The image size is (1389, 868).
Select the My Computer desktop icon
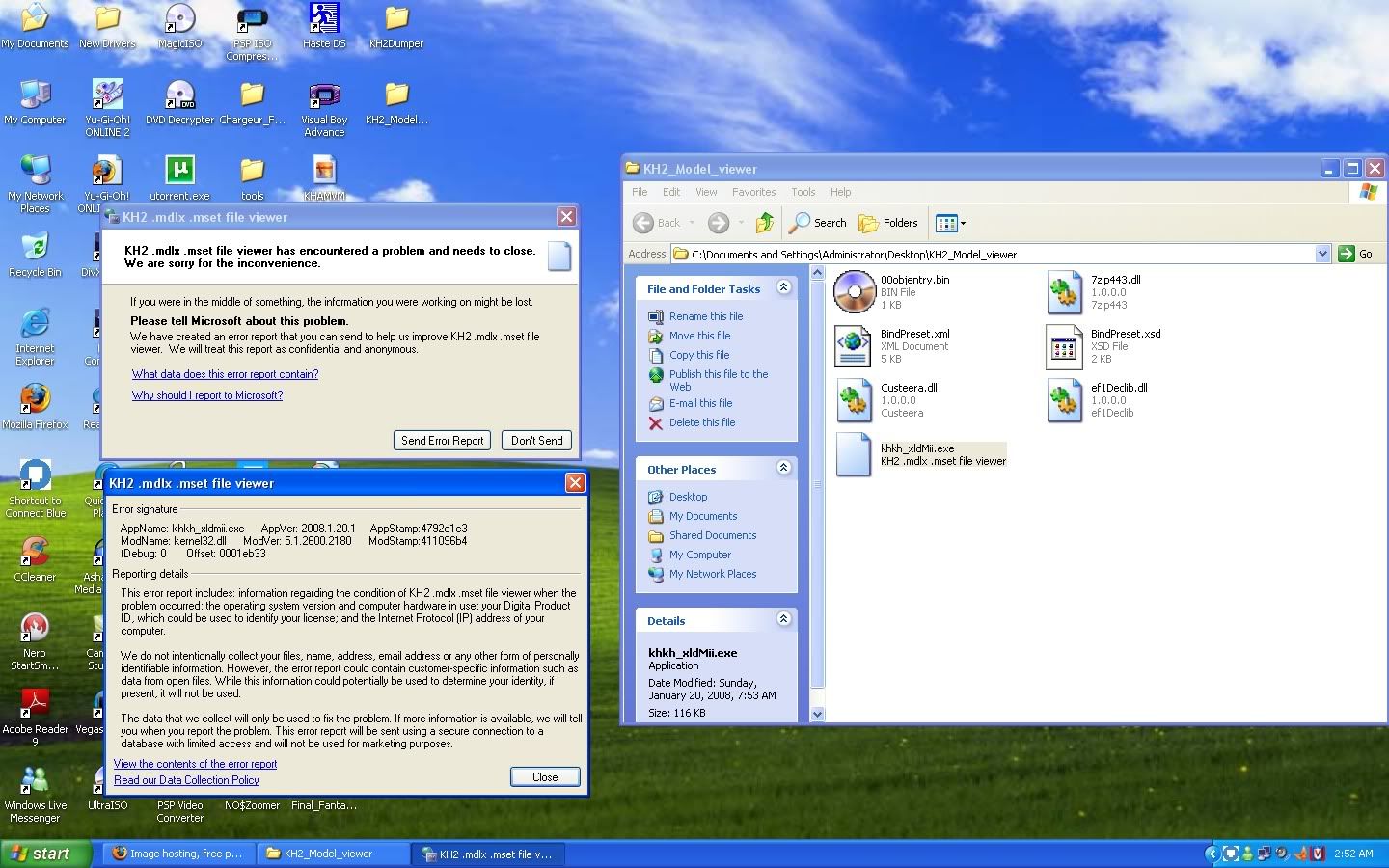point(35,102)
